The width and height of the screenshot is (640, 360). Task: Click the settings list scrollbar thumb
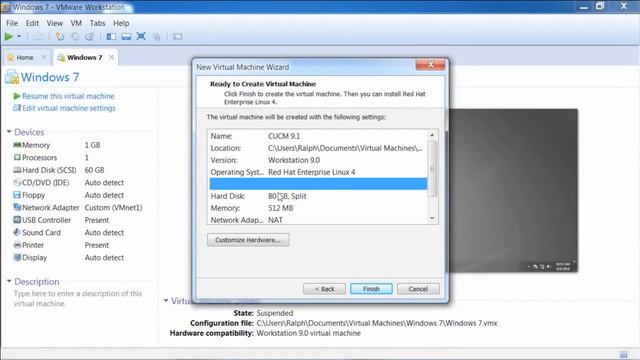[432, 169]
